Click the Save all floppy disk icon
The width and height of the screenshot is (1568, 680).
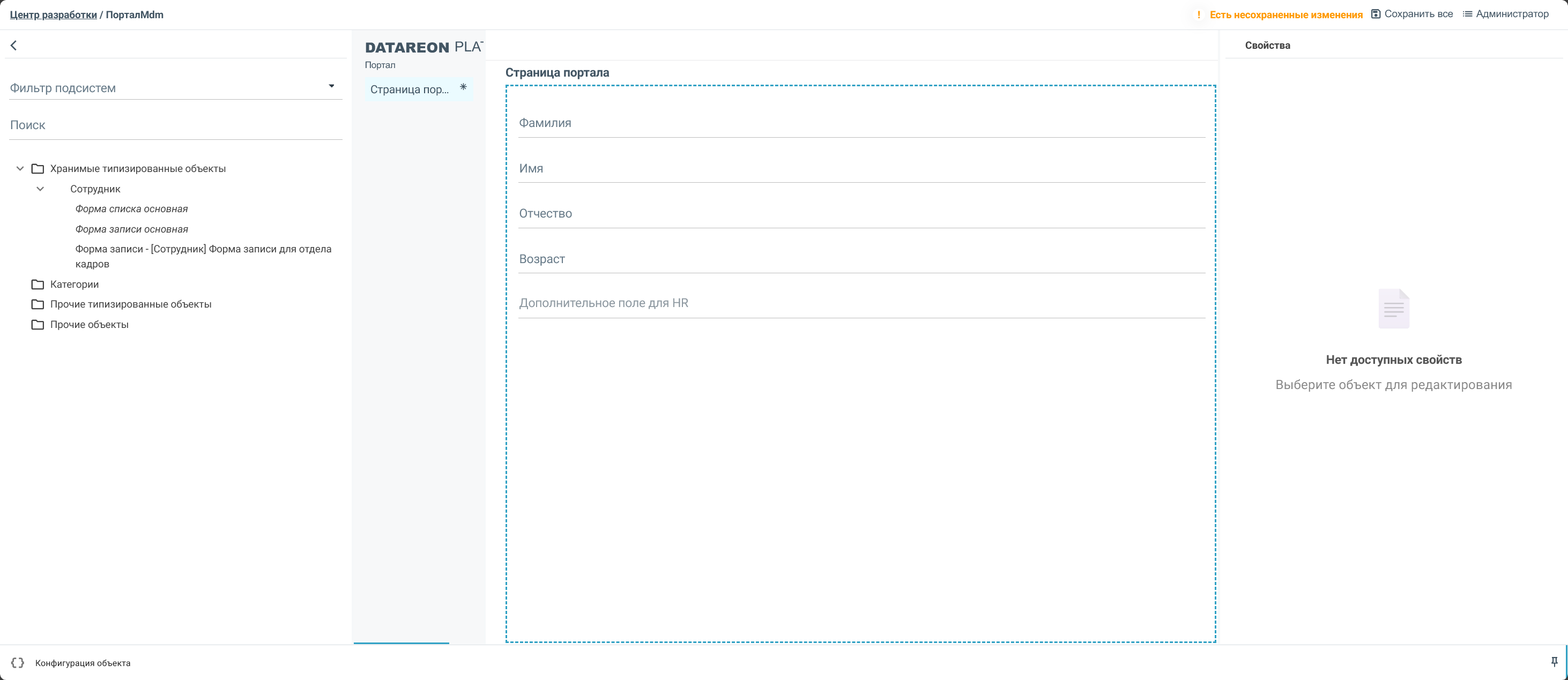[x=1376, y=14]
